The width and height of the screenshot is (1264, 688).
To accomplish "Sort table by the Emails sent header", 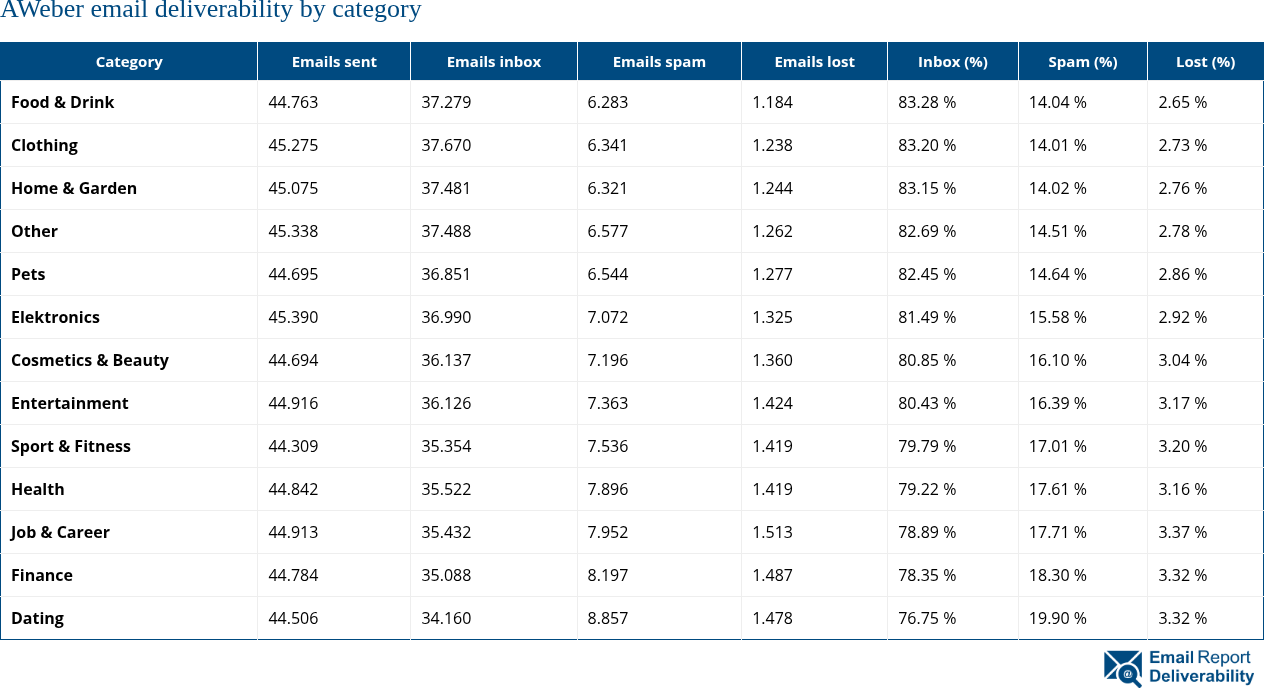I will point(334,61).
